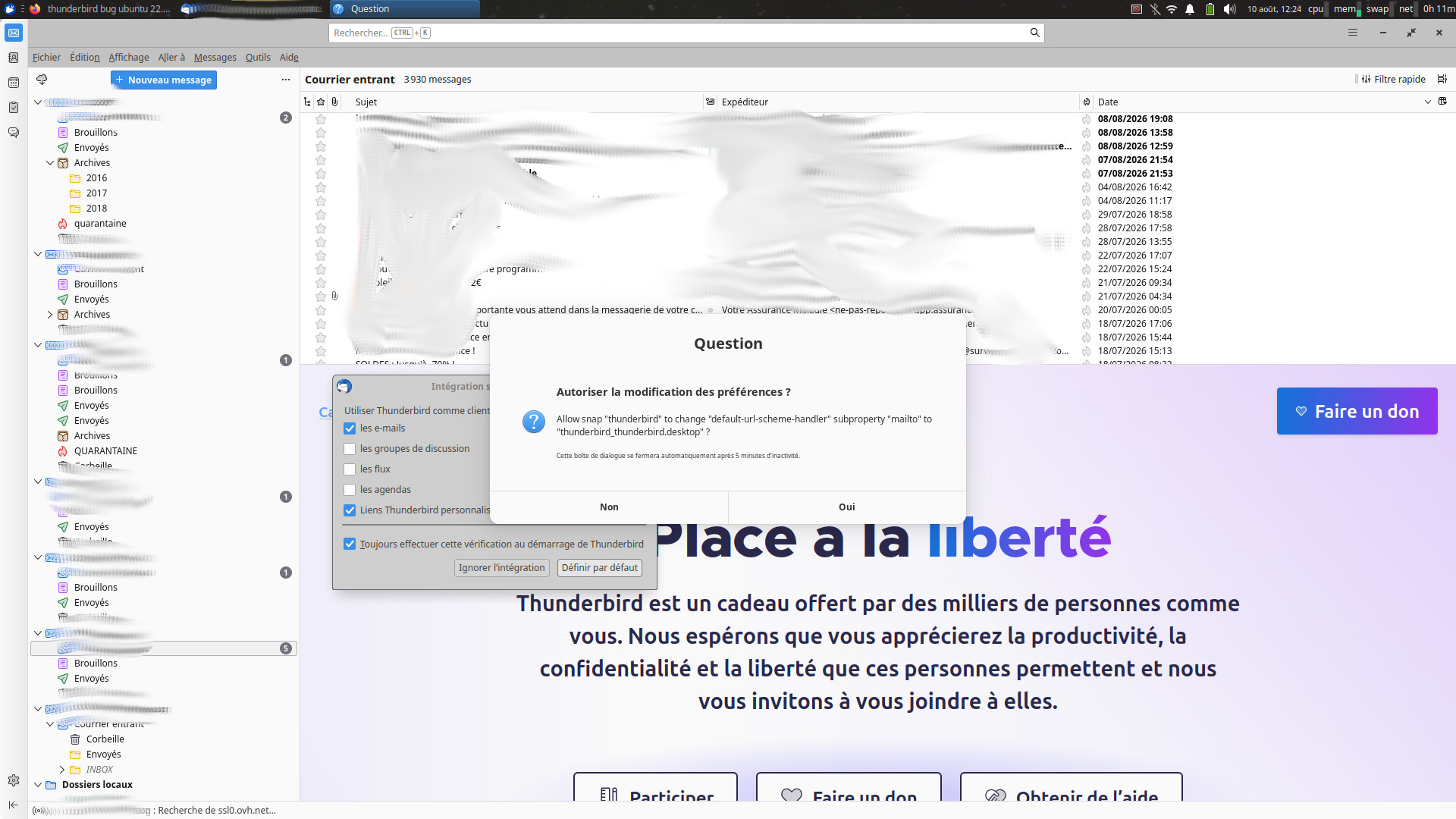Viewport: 1456px width, 819px height.
Task: Check les groupes de discussion checkbox
Action: (x=350, y=449)
